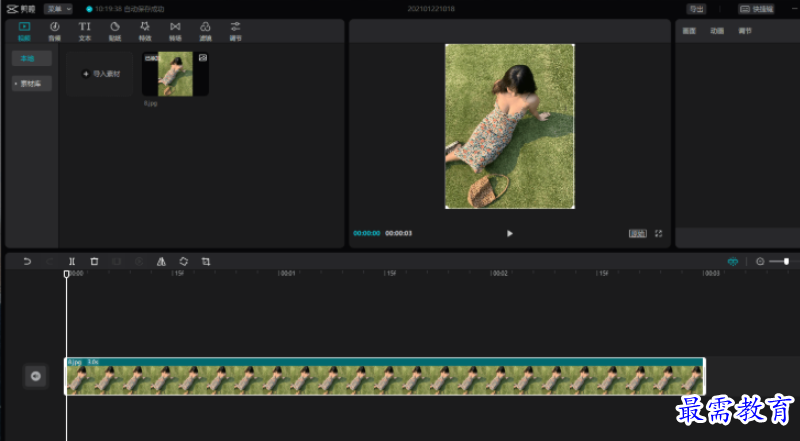The image size is (800, 441).
Task: Open the 滤镜 filters tab
Action: click(205, 31)
